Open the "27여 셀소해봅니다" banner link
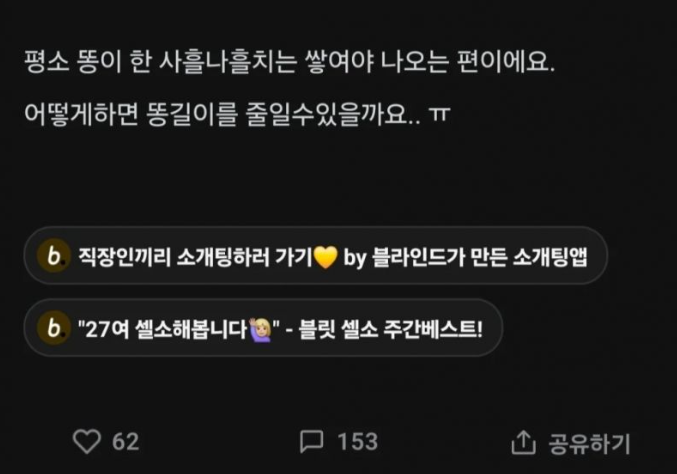This screenshot has height=474, width=677. [263, 328]
